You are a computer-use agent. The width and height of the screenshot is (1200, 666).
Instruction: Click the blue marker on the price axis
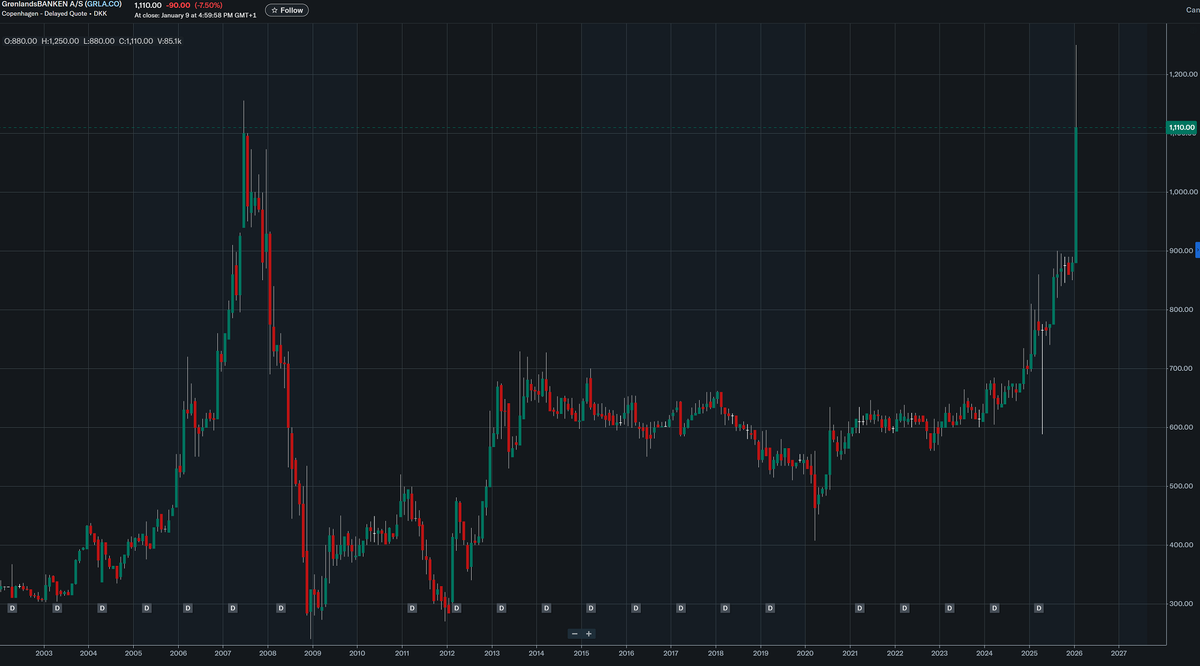(1196, 251)
